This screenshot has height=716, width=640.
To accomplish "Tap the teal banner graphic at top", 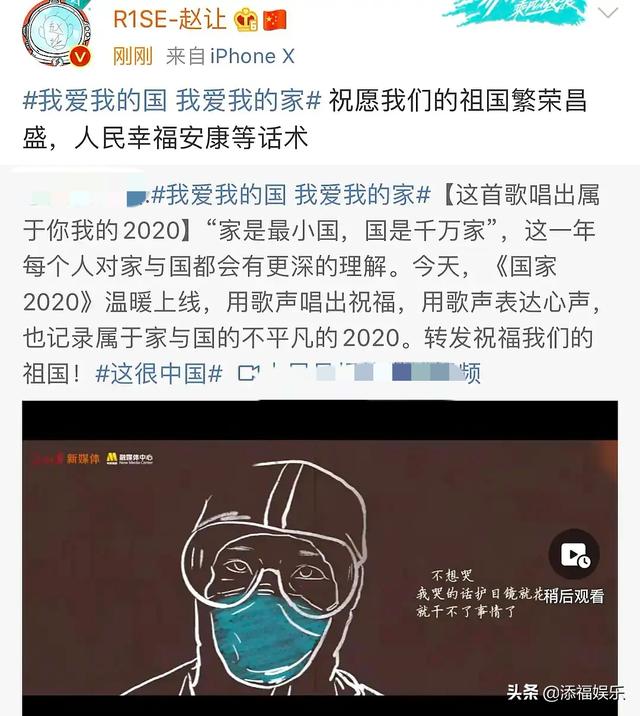I will (x=514, y=11).
